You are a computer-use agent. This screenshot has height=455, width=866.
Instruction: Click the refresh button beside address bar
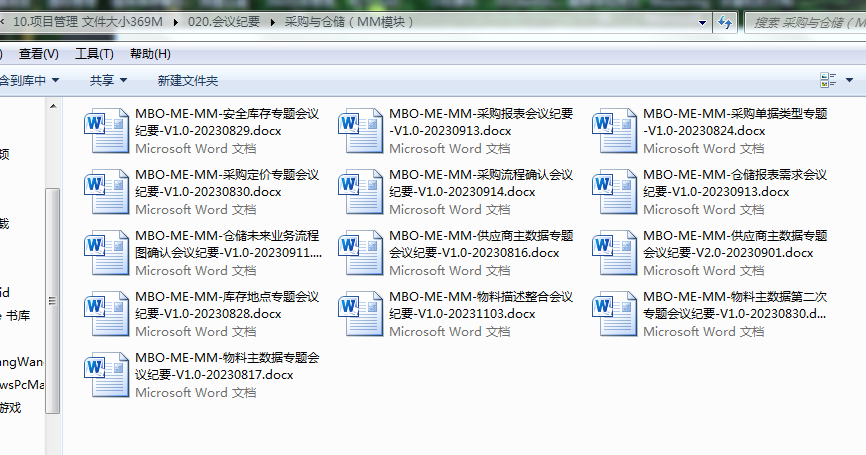coord(725,21)
